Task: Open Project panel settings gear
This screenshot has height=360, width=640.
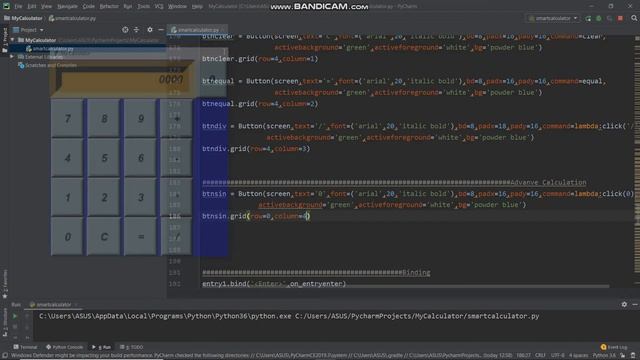Action: tap(150, 30)
